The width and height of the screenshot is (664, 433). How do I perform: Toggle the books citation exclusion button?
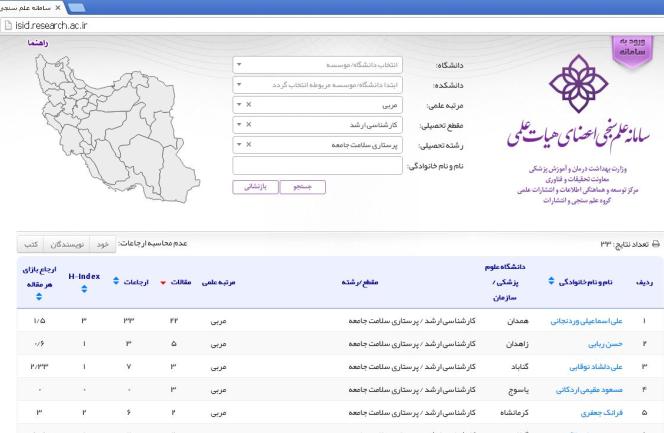pyautogui.click(x=31, y=244)
